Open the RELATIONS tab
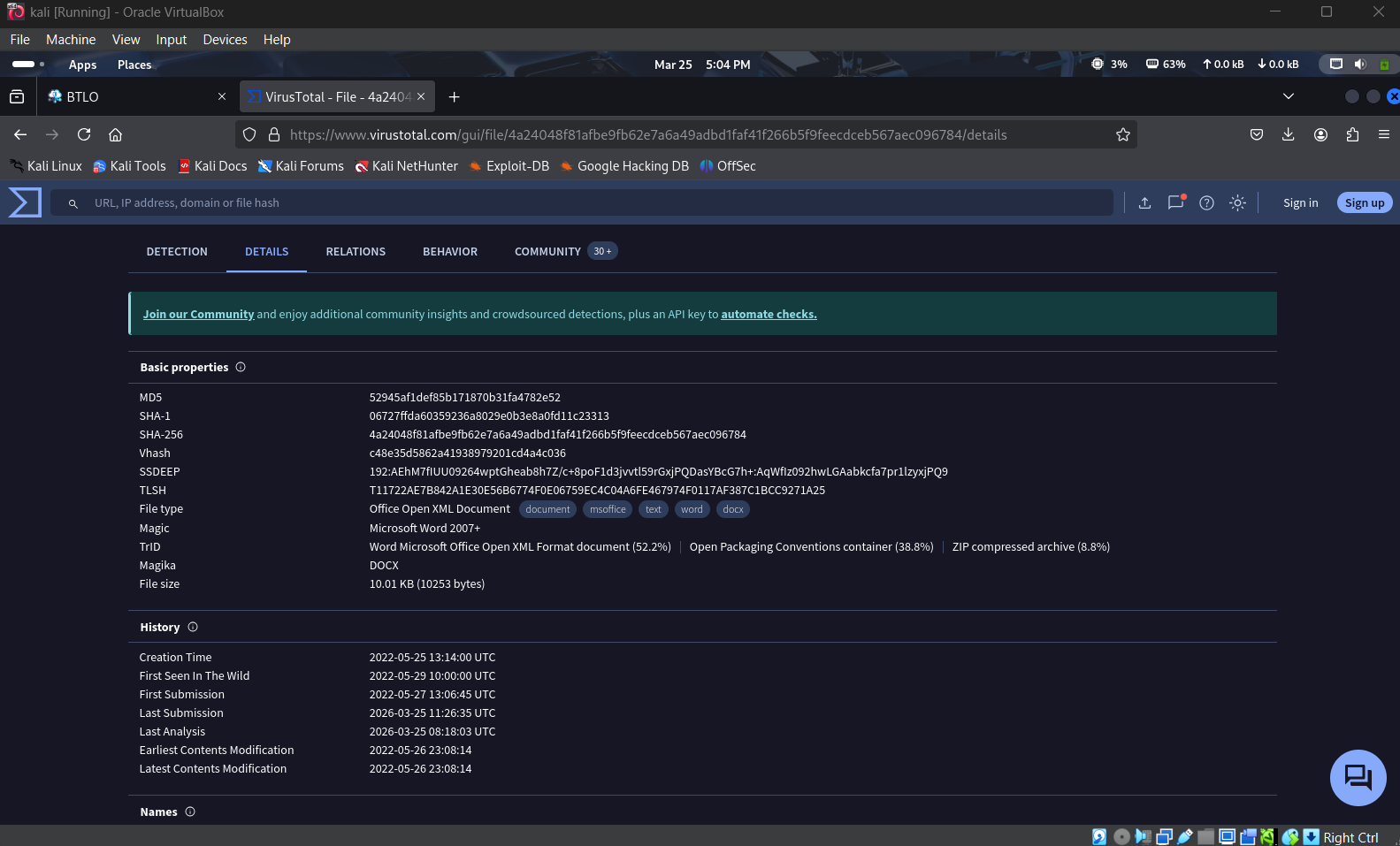The width and height of the screenshot is (1400, 846). click(x=356, y=251)
